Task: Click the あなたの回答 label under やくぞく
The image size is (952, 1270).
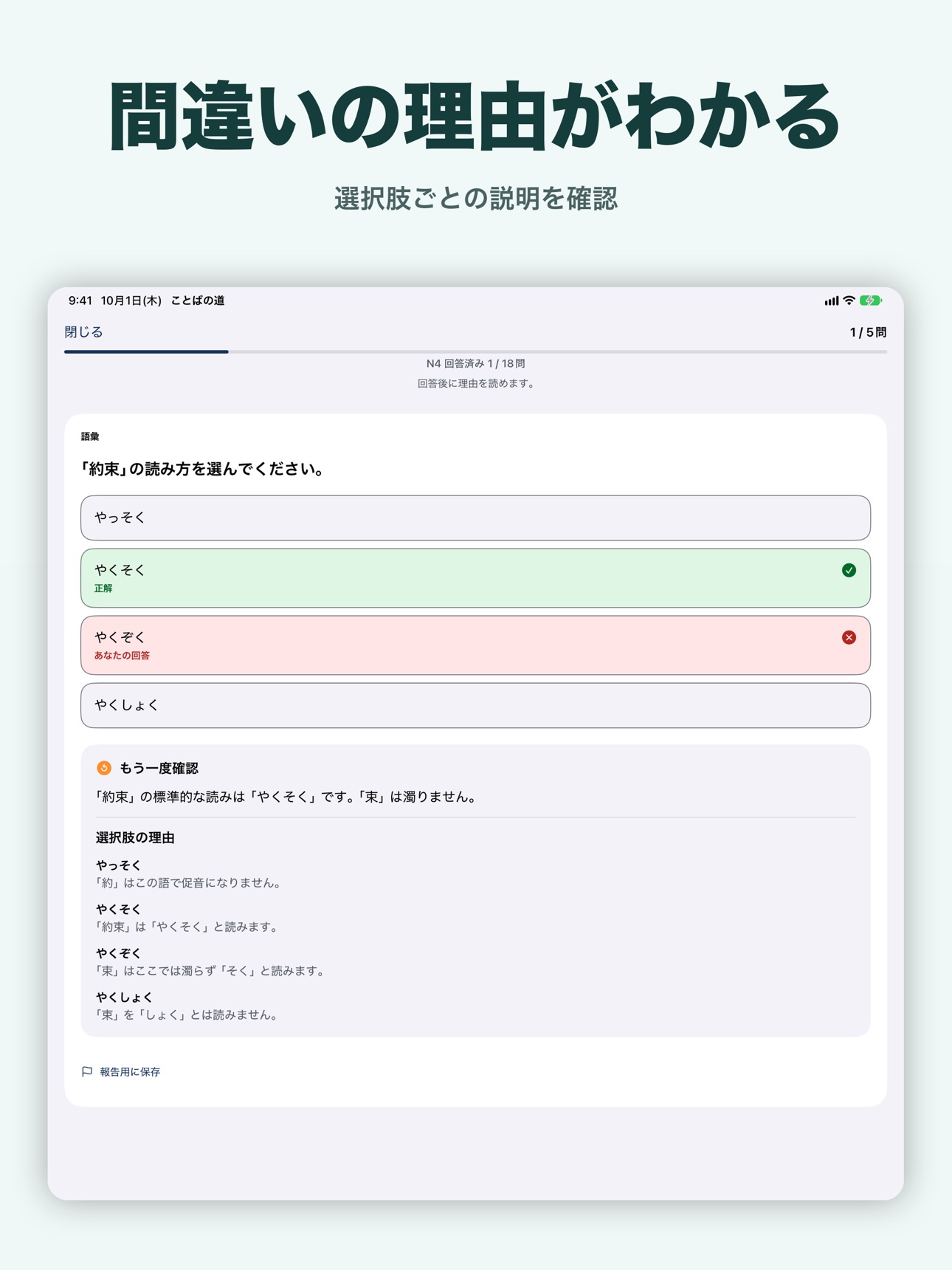Action: point(122,656)
